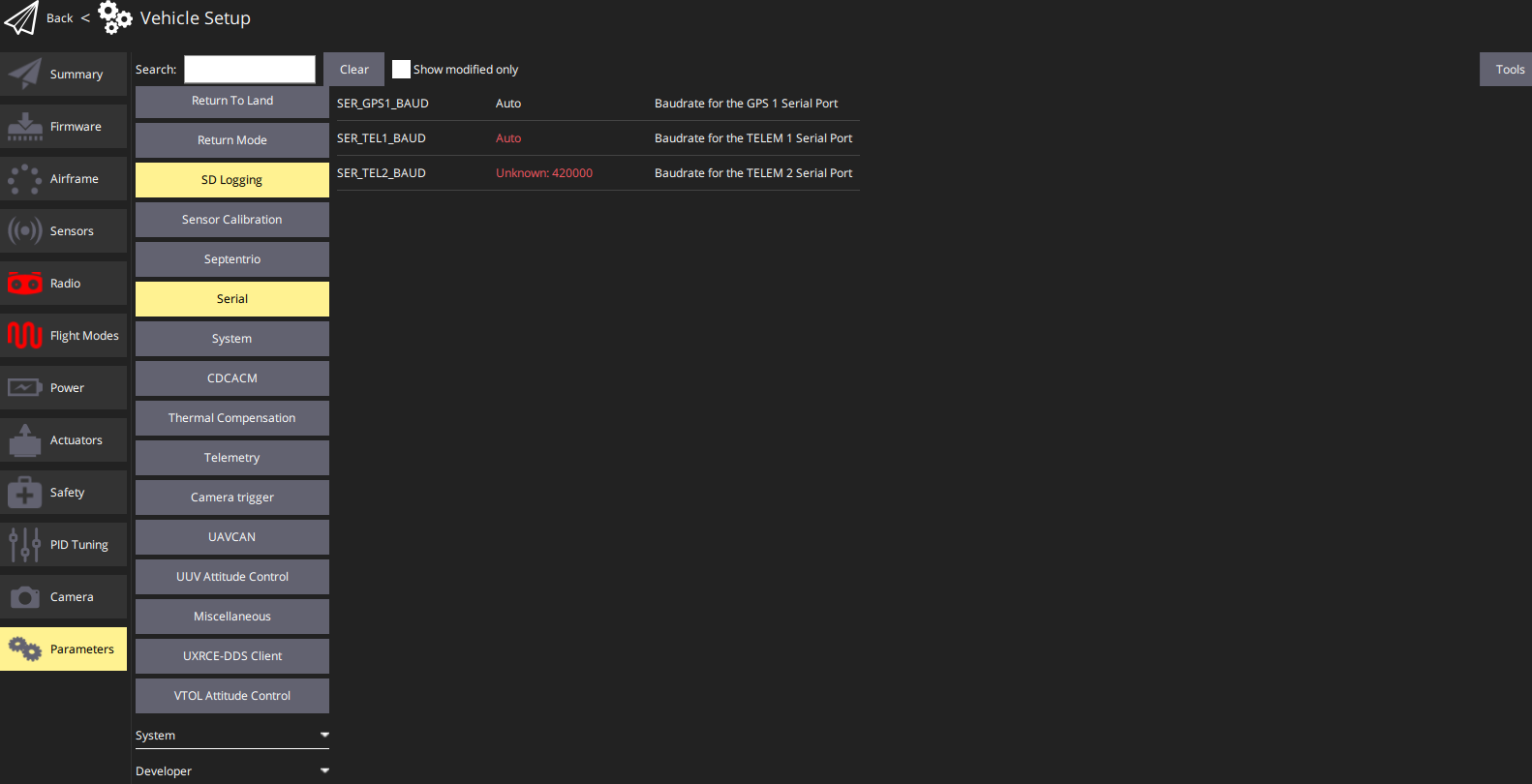1532x784 pixels.
Task: Select VTOL Attitude Control group
Action: tap(232, 696)
